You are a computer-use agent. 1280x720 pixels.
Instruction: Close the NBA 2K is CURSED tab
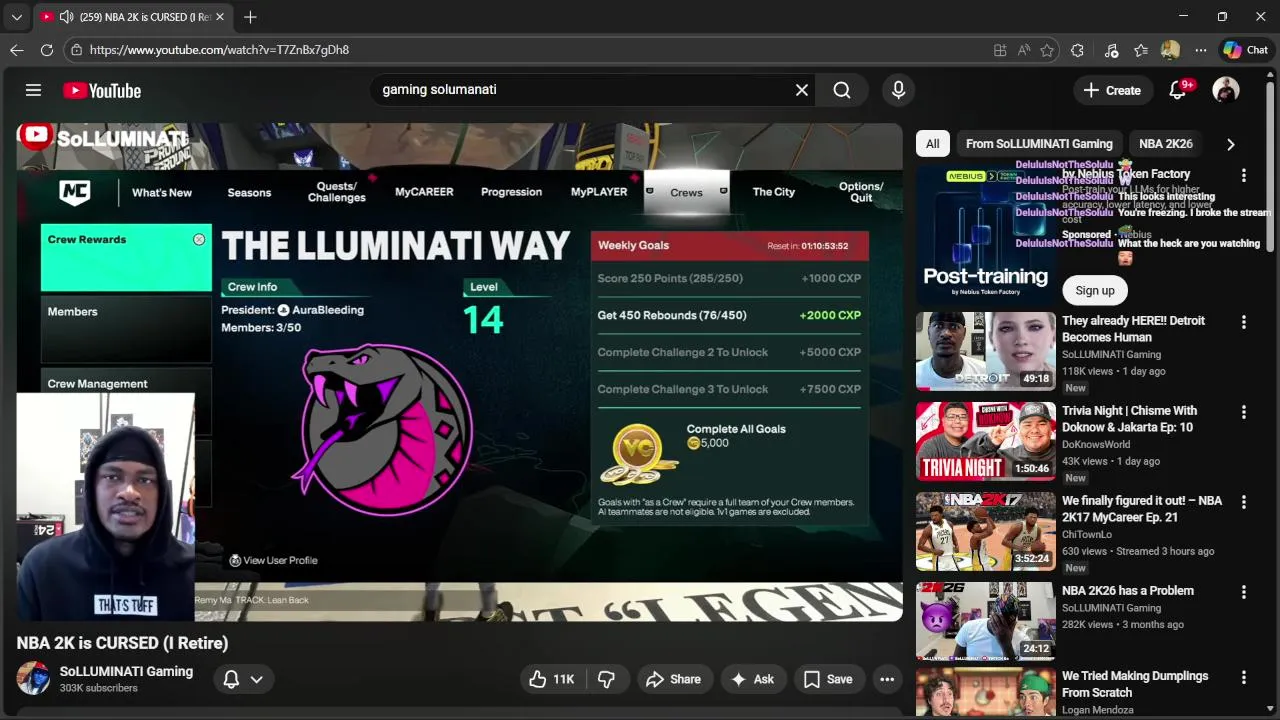(220, 17)
